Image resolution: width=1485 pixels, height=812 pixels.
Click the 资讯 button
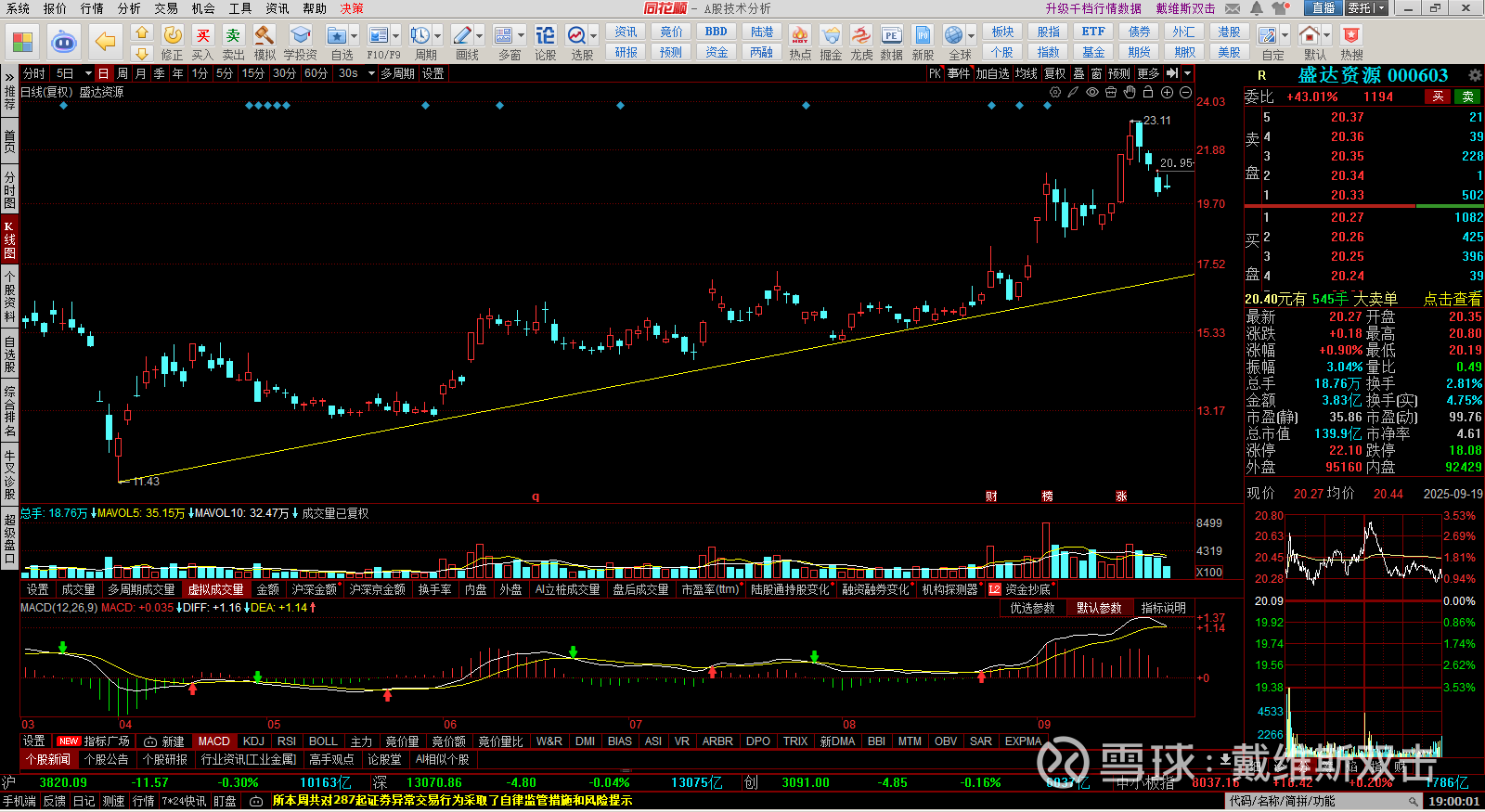pos(626,32)
